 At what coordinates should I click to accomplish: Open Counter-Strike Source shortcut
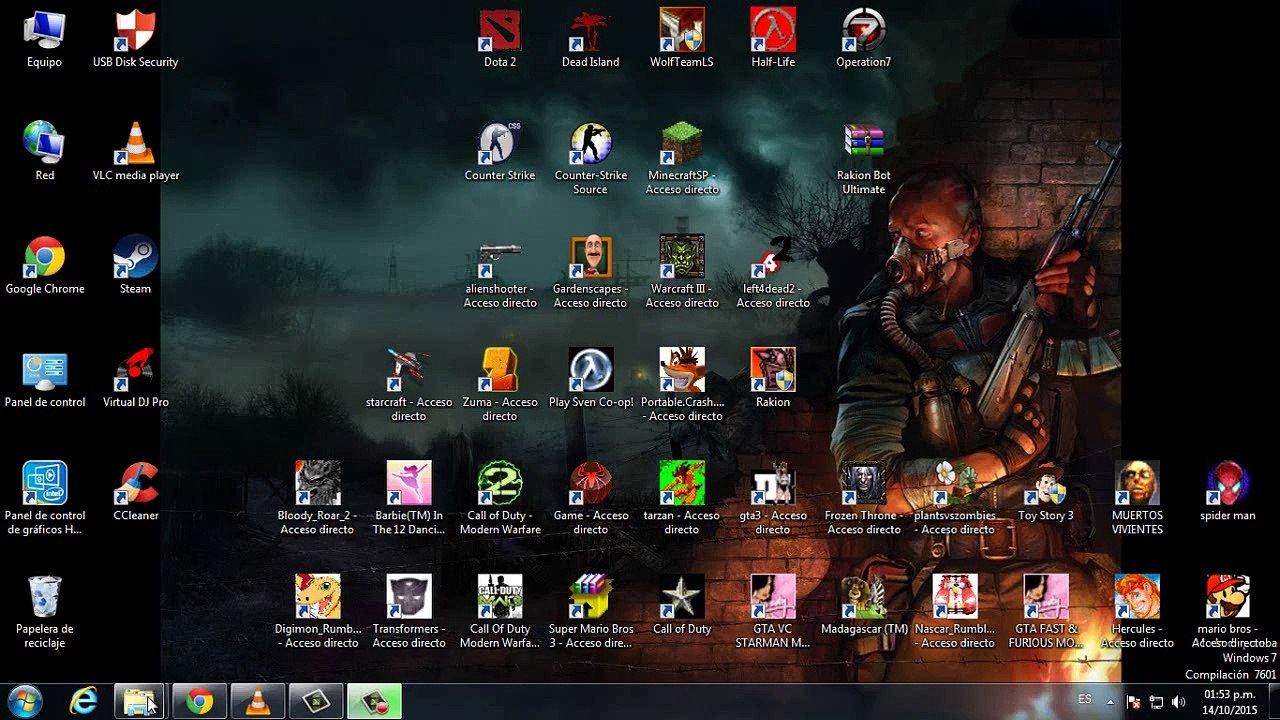591,159
